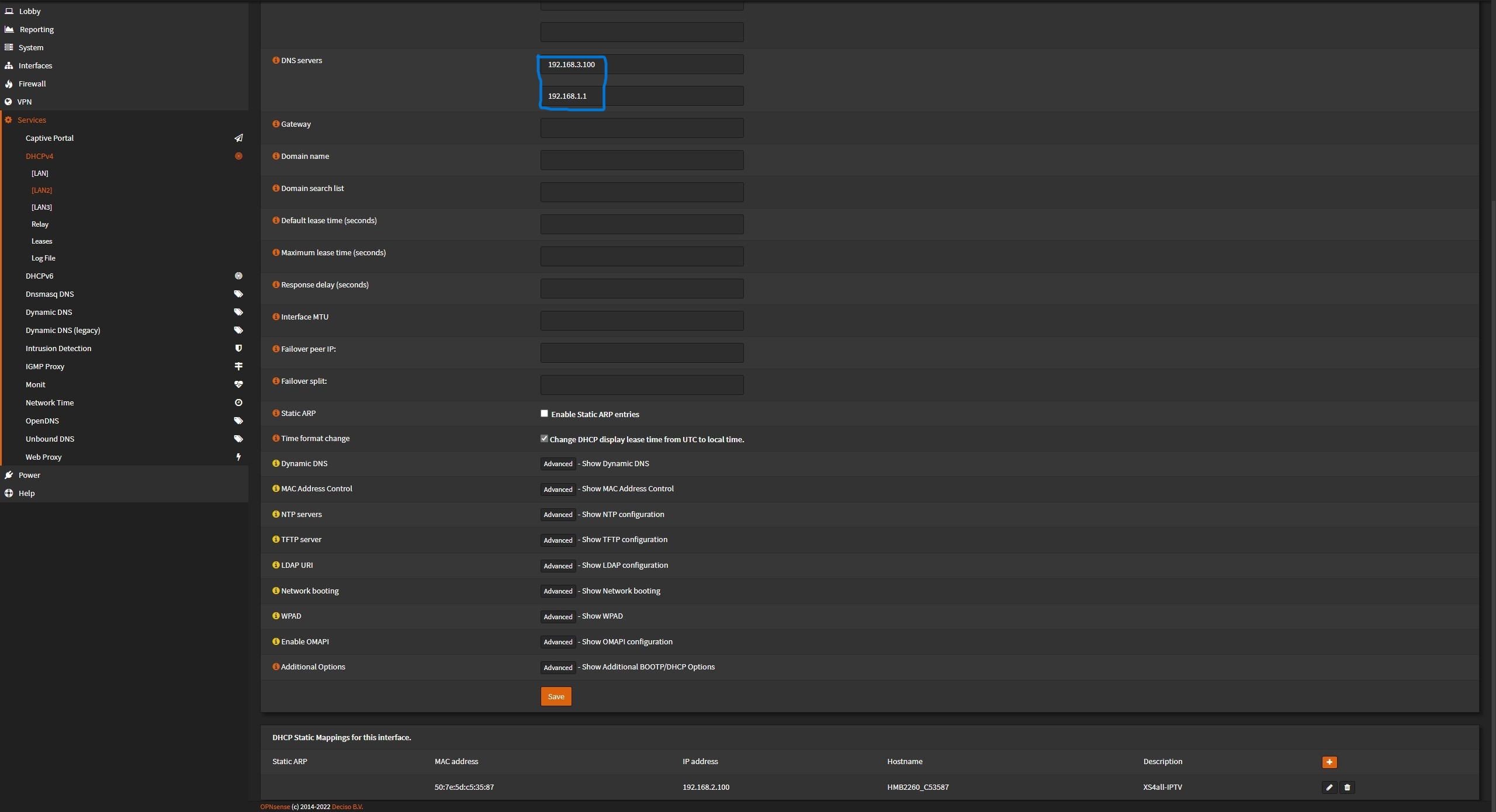Reveal Additional BOOTP/DHCP Options via Advanced
The image size is (1496, 812).
(557, 667)
